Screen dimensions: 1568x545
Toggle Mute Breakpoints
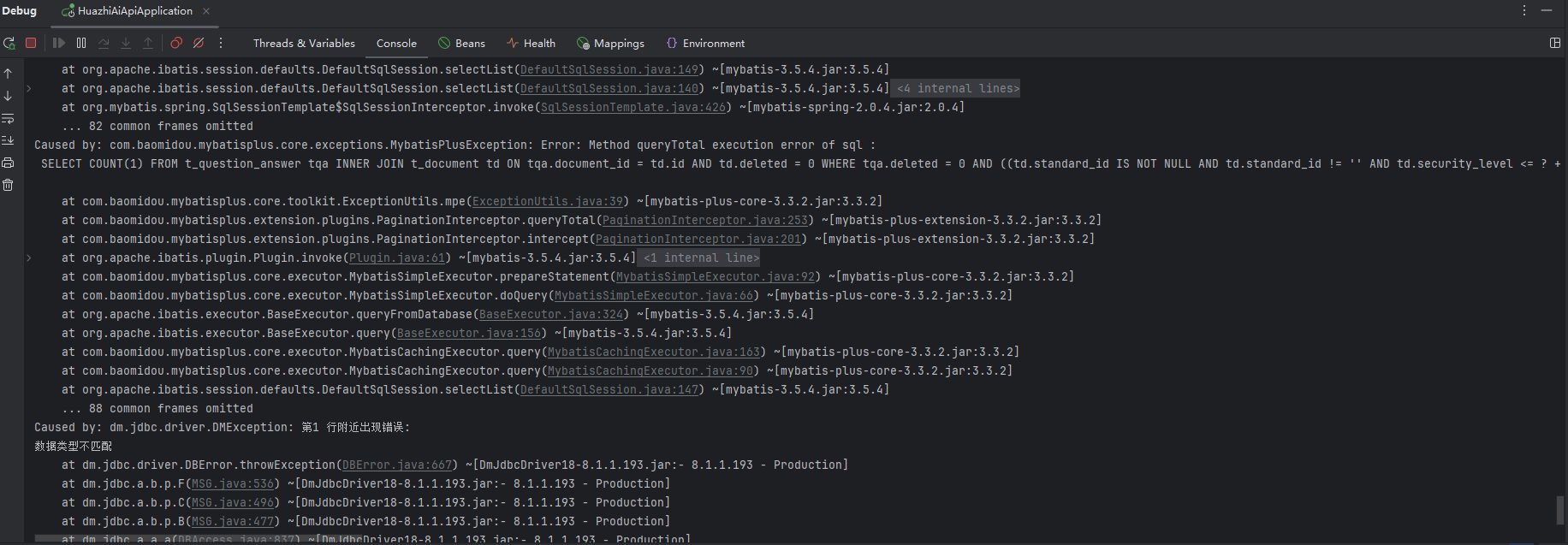pyautogui.click(x=199, y=43)
